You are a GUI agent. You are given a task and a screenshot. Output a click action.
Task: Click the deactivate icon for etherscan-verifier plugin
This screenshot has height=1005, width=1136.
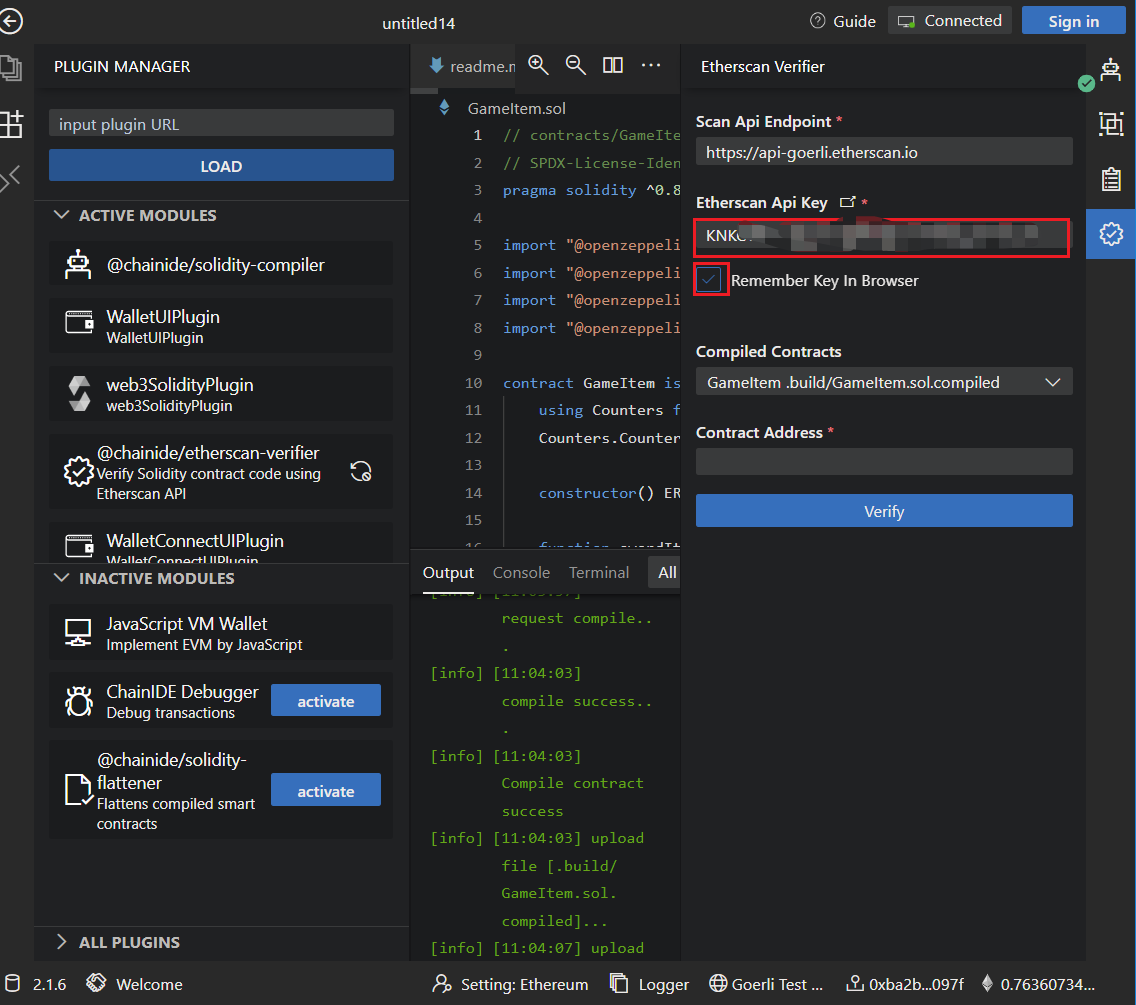coord(361,471)
